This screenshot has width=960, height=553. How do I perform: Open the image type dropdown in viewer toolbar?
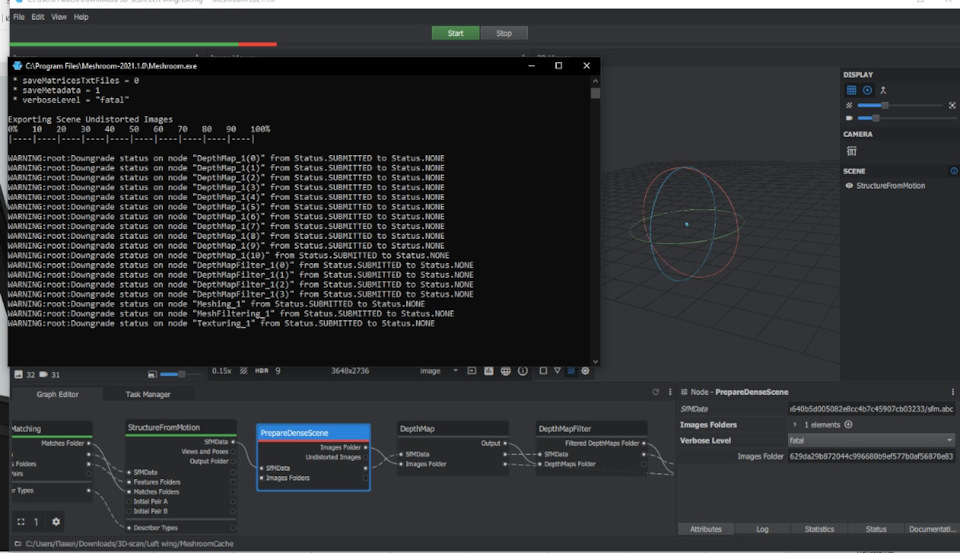pyautogui.click(x=439, y=371)
